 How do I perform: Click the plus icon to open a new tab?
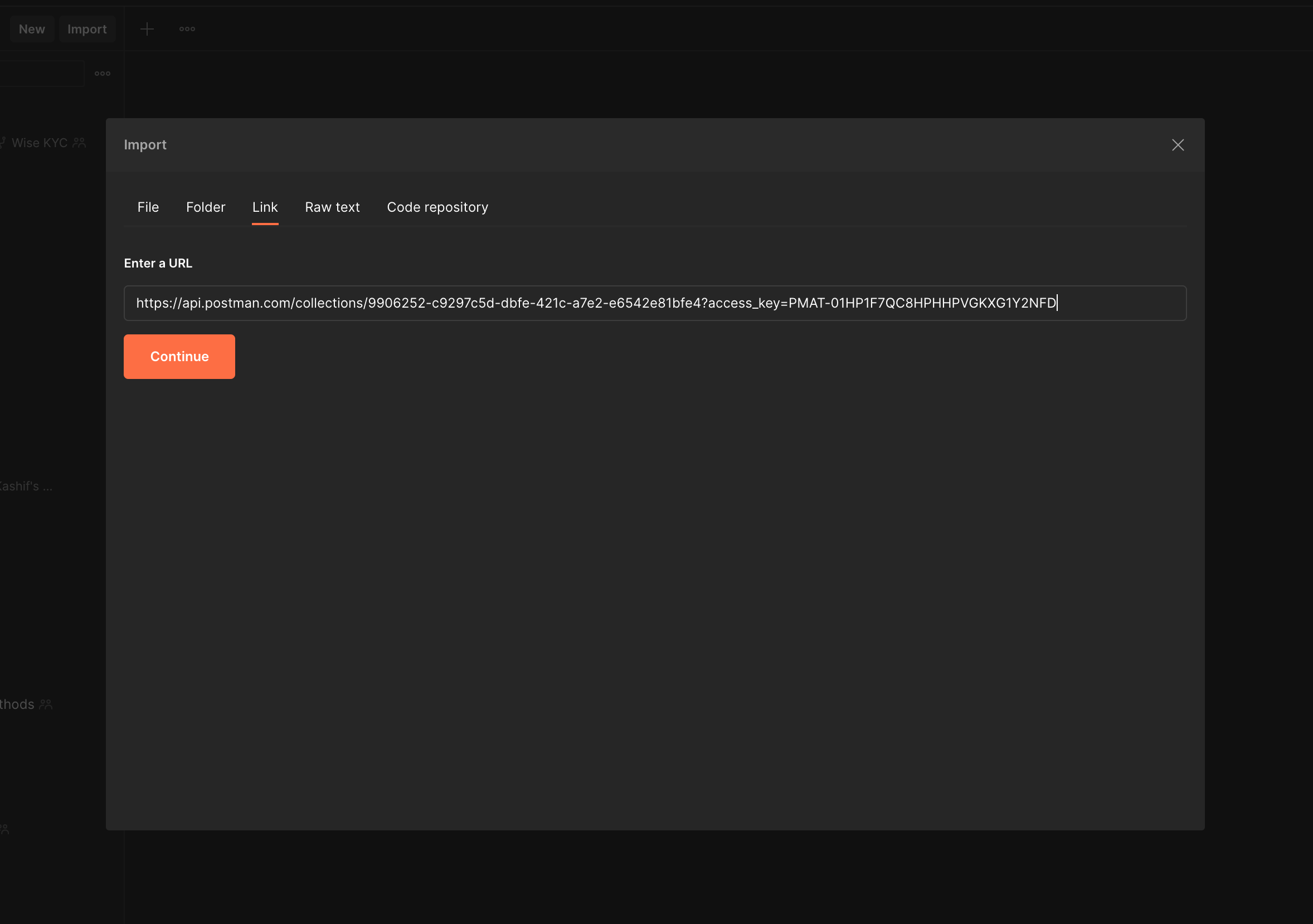pyautogui.click(x=147, y=28)
